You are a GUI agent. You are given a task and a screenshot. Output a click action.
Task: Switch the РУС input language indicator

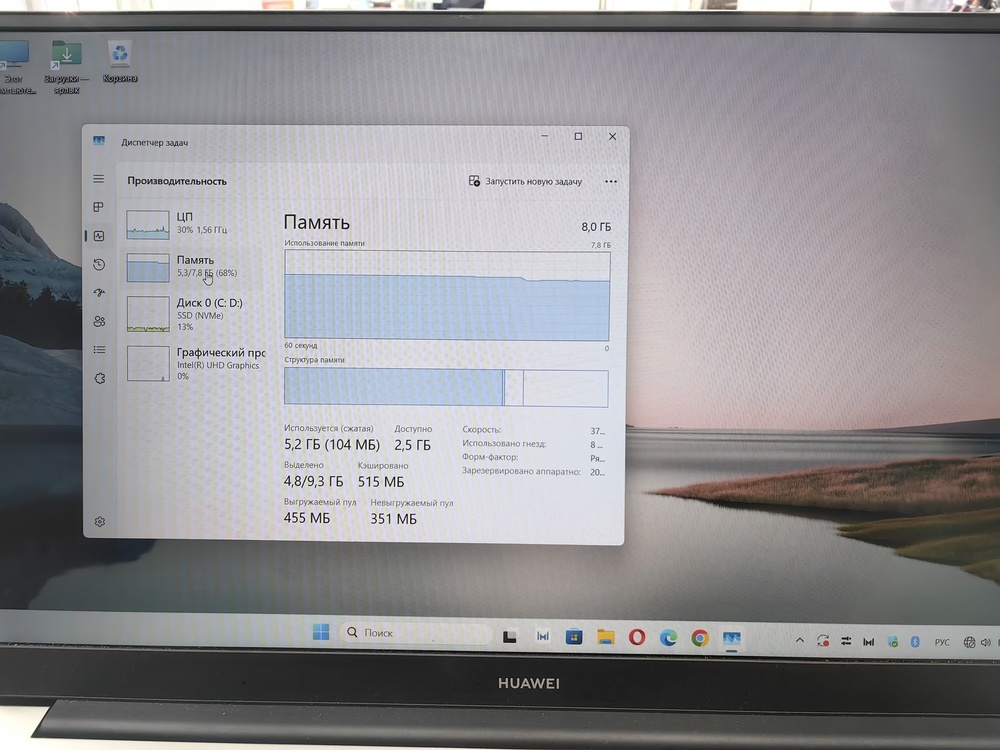coord(942,642)
